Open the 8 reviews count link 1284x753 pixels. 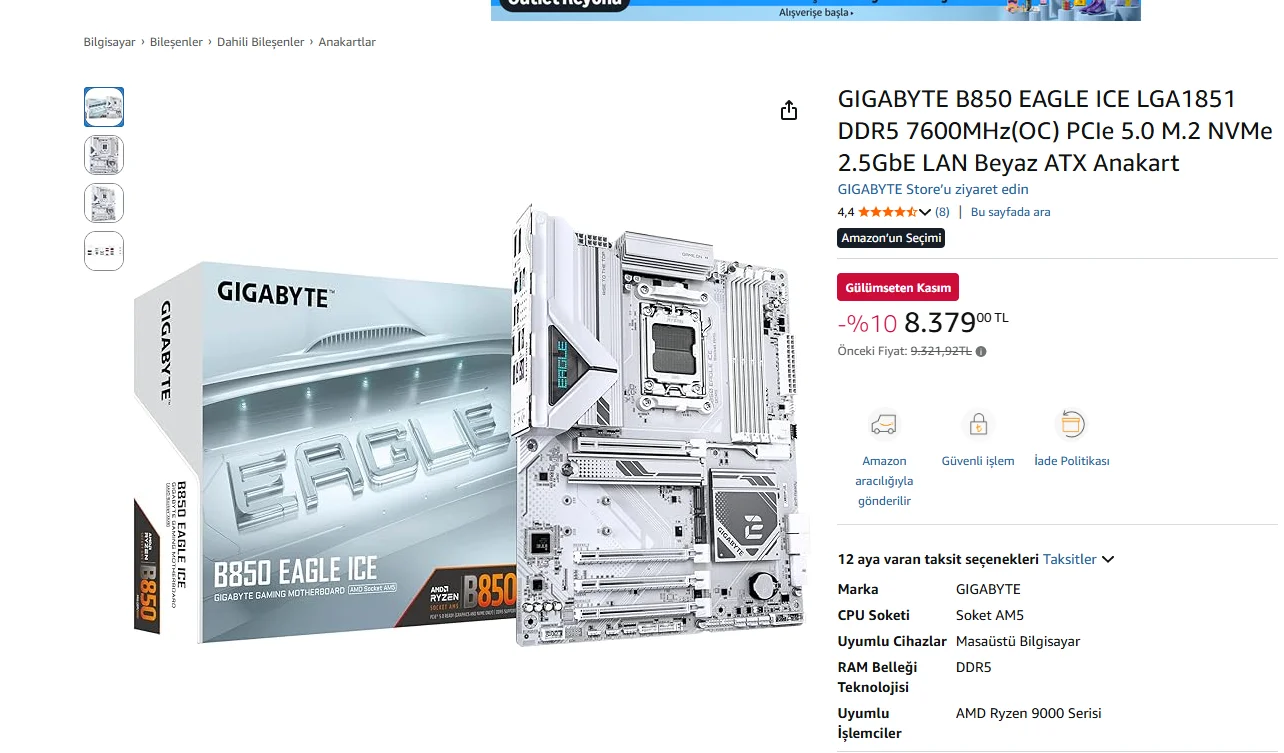tap(942, 212)
